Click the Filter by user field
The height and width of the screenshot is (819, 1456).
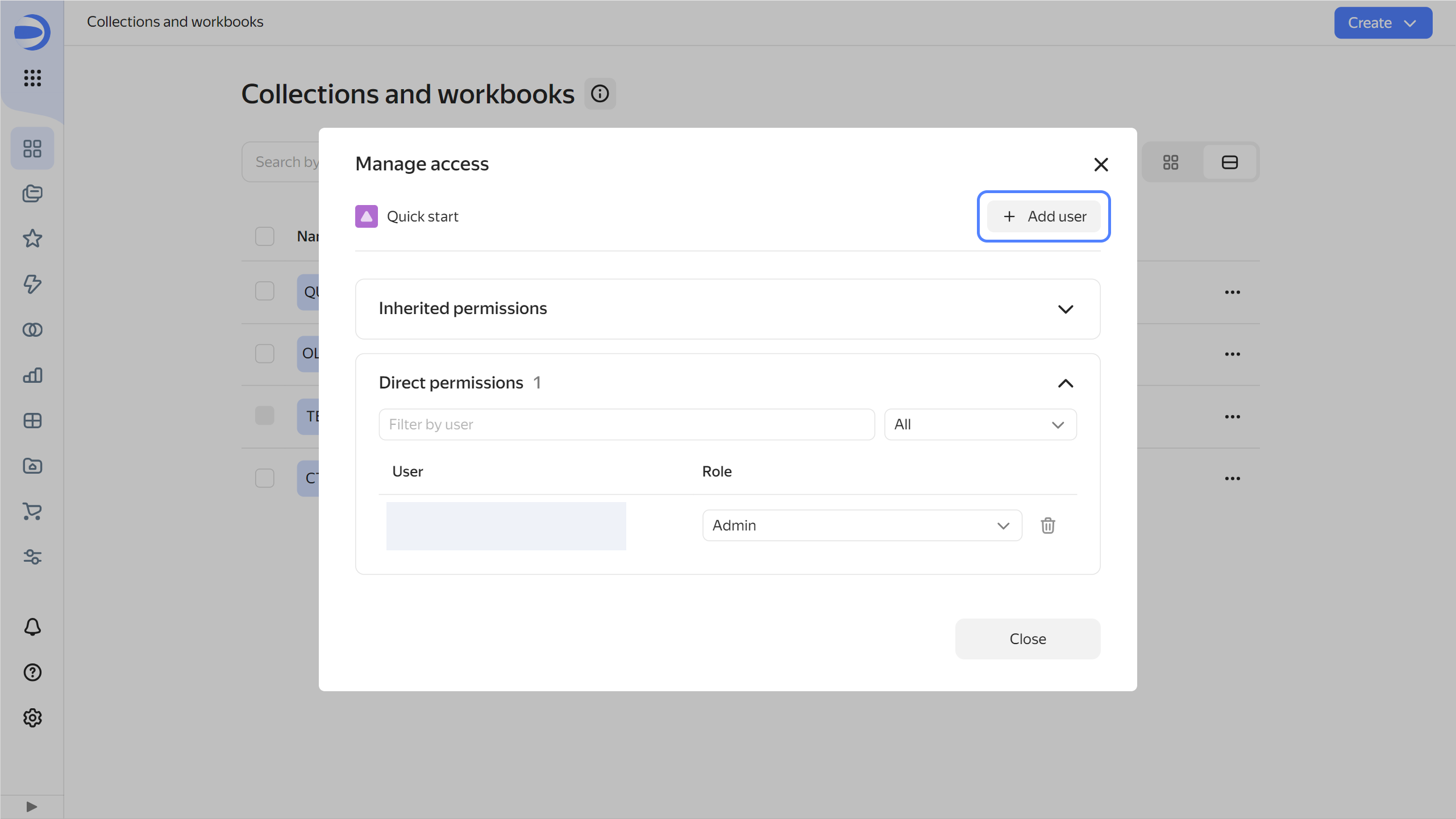626,425
